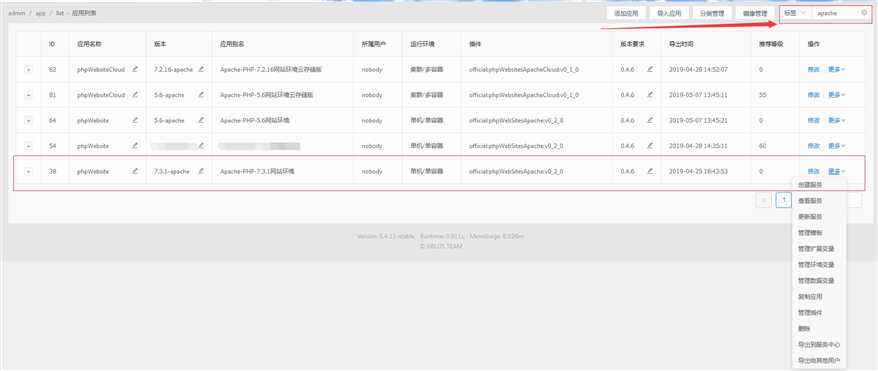This screenshot has height=371, width=878.
Task: Click the 导入应用 button
Action: click(669, 13)
